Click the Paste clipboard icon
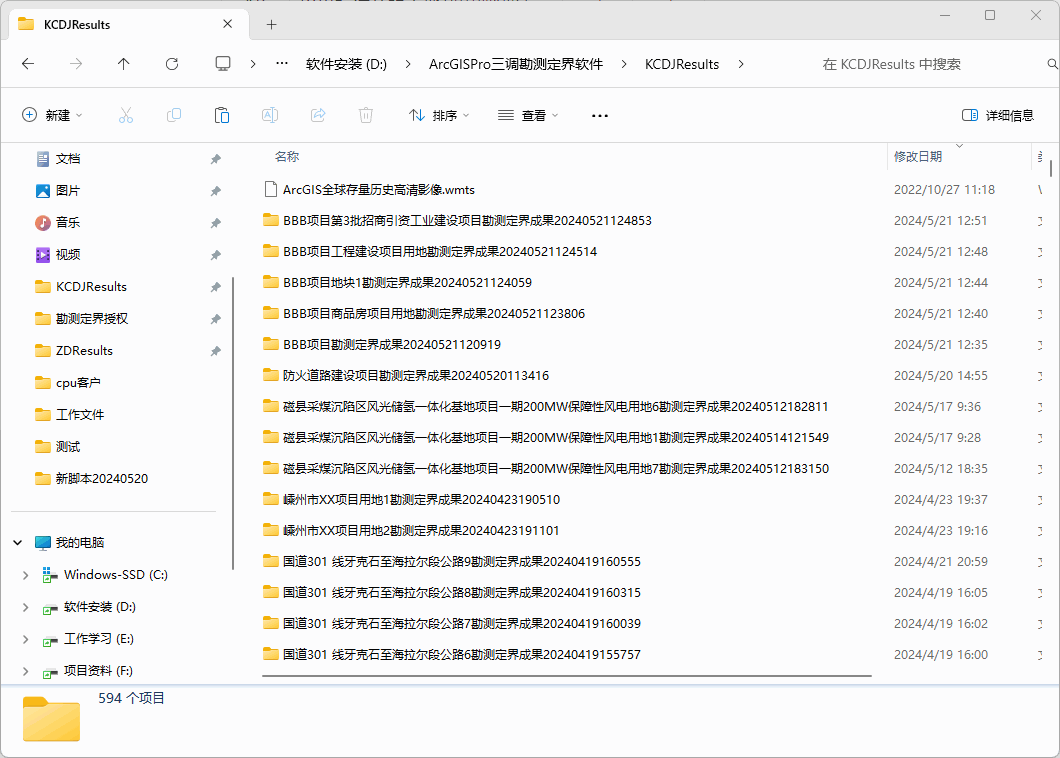 (222, 115)
